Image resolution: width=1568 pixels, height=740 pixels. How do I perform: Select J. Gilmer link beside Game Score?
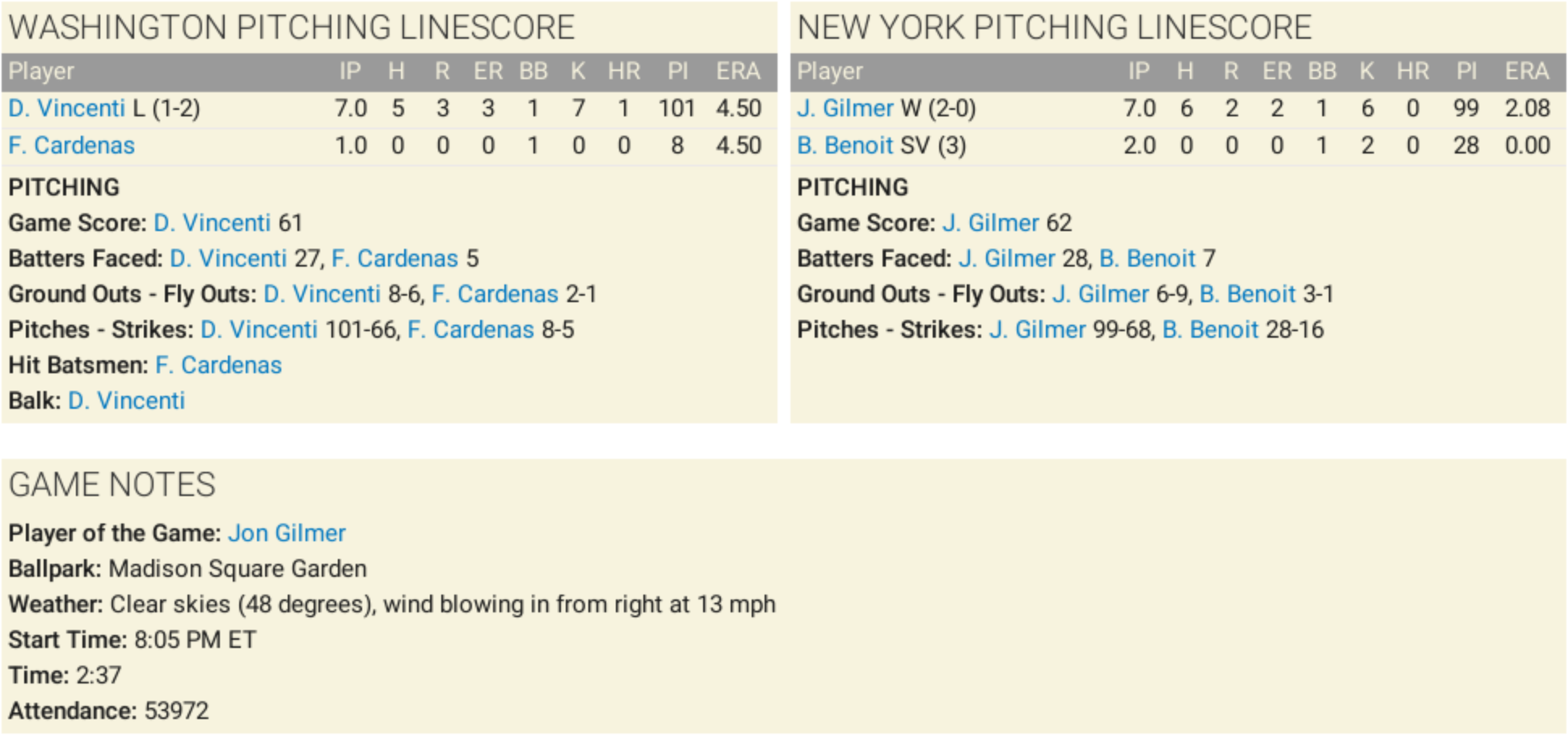pos(990,223)
